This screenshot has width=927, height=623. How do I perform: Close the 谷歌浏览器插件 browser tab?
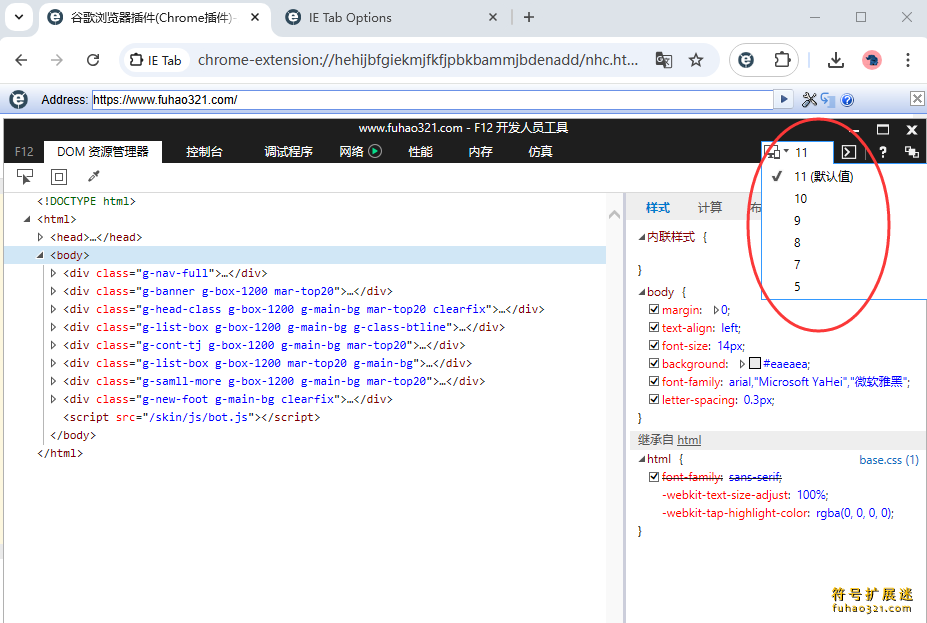[x=255, y=18]
